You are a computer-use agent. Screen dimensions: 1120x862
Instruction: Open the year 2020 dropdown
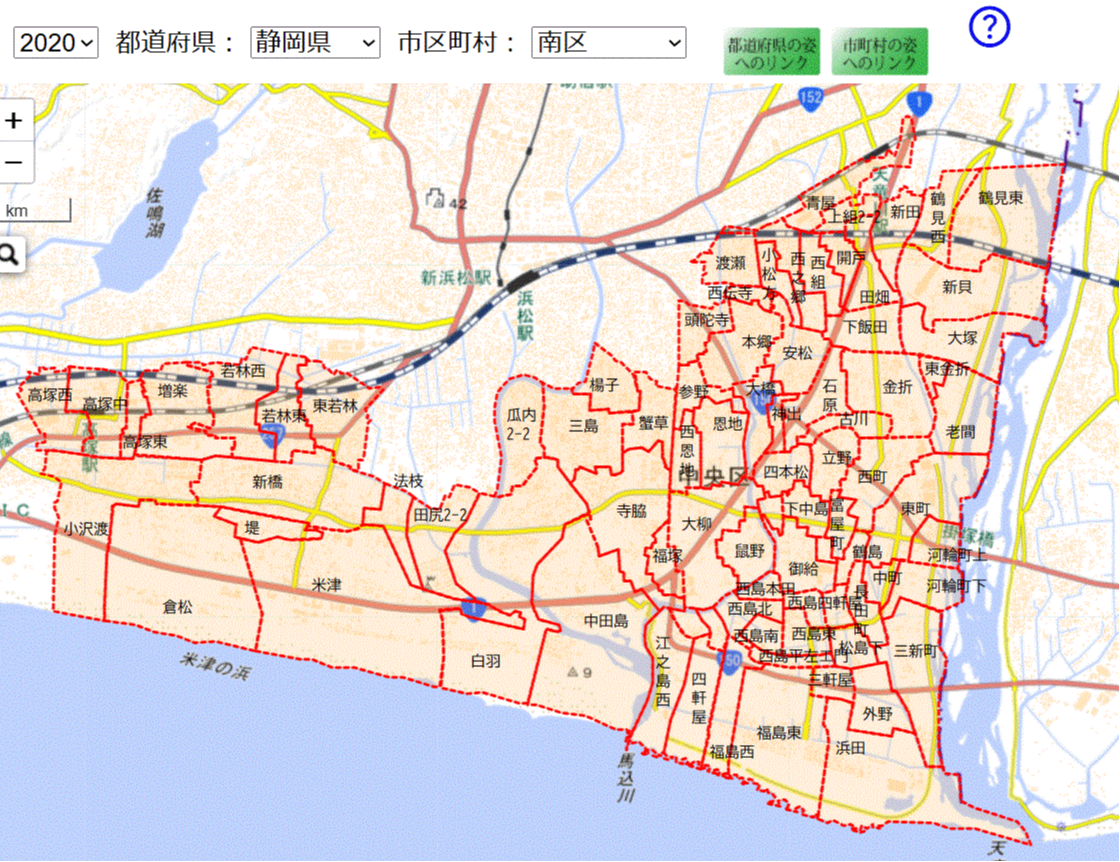pos(56,43)
